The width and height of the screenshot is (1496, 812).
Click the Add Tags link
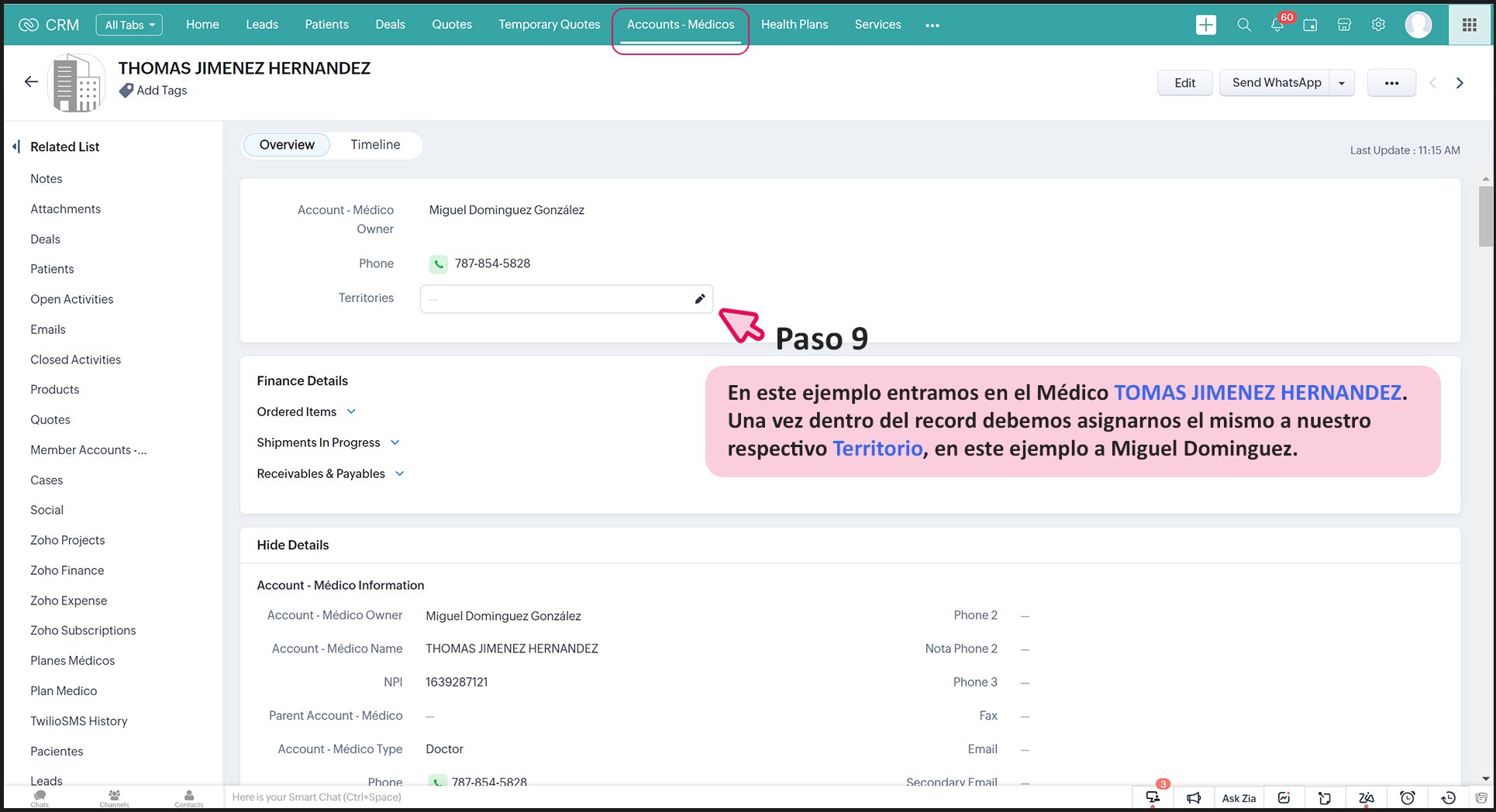pos(161,91)
